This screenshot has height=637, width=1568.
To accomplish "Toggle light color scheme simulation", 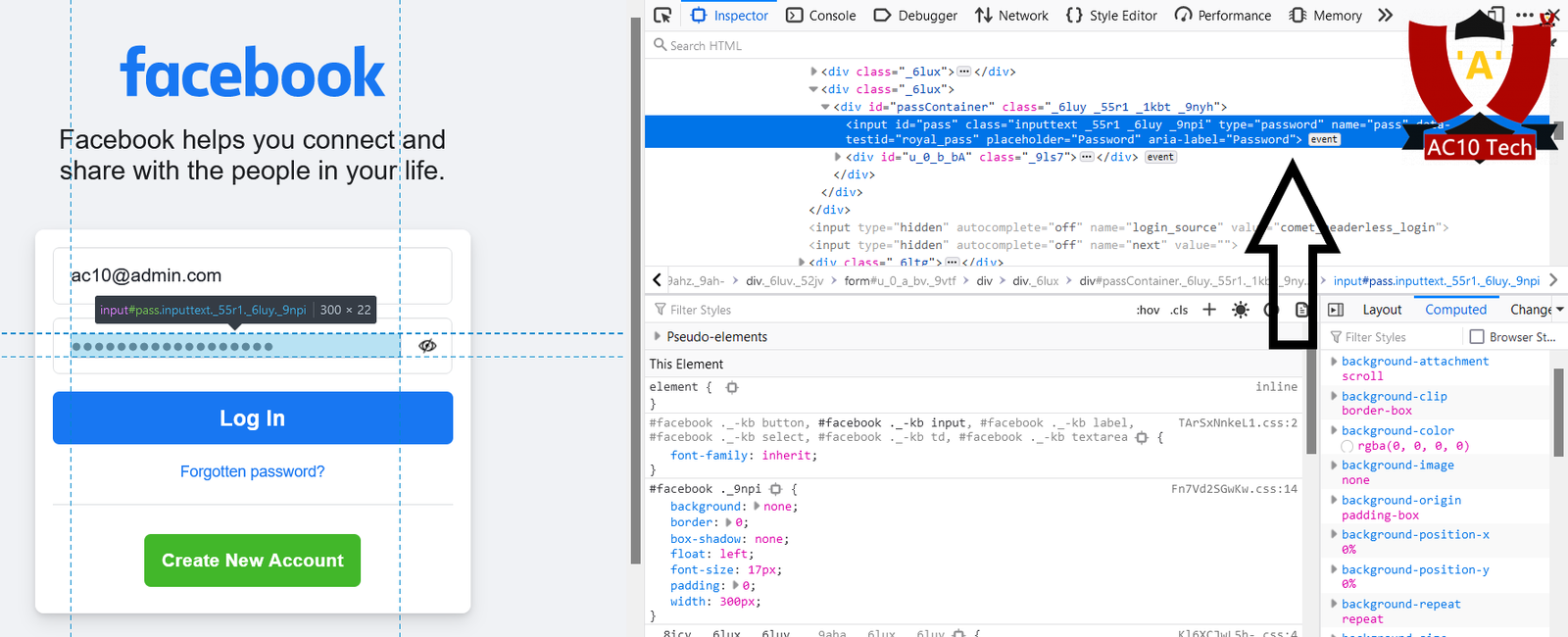I will [x=1241, y=310].
